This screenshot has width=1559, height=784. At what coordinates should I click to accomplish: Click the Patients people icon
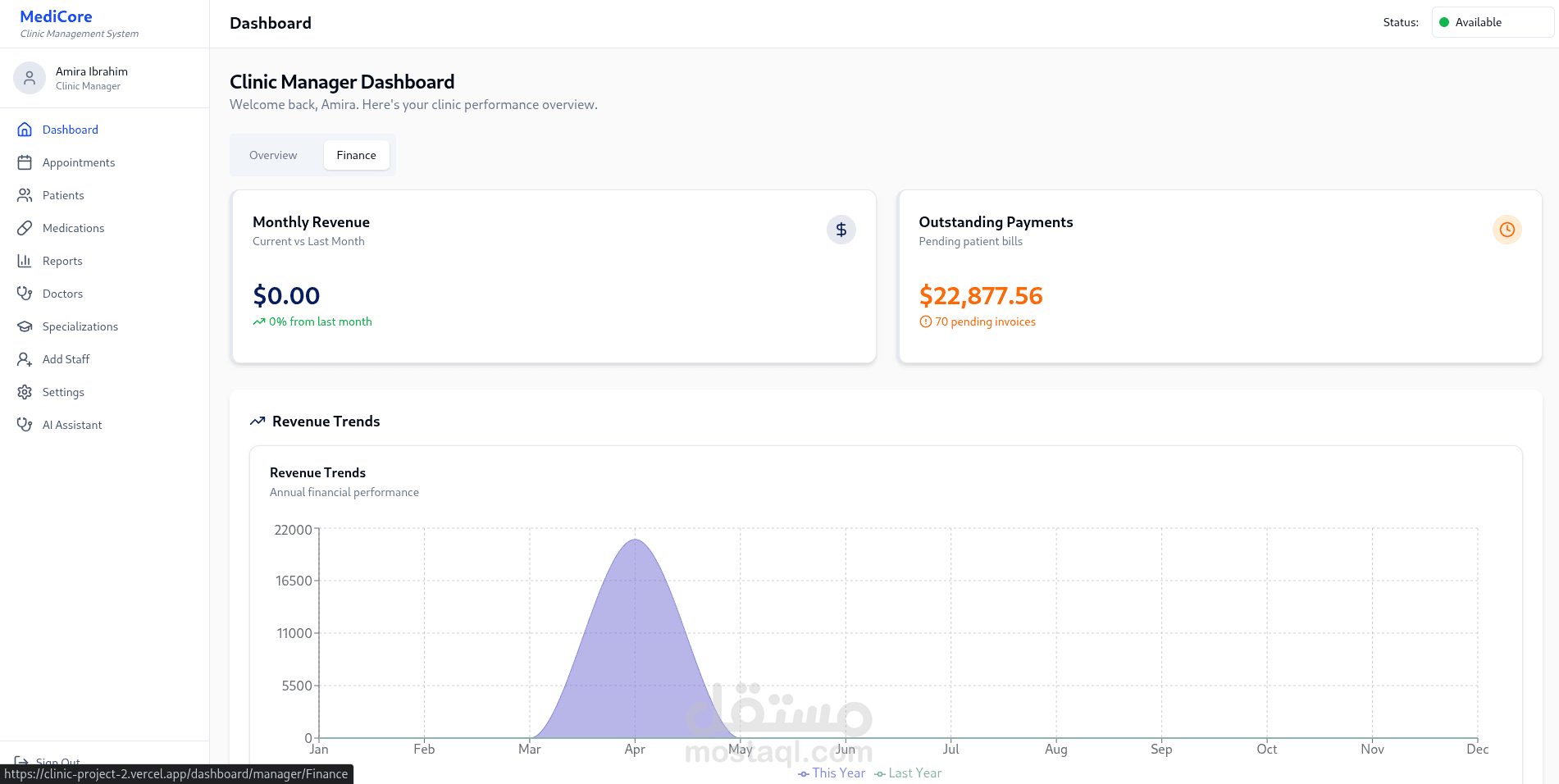point(25,195)
